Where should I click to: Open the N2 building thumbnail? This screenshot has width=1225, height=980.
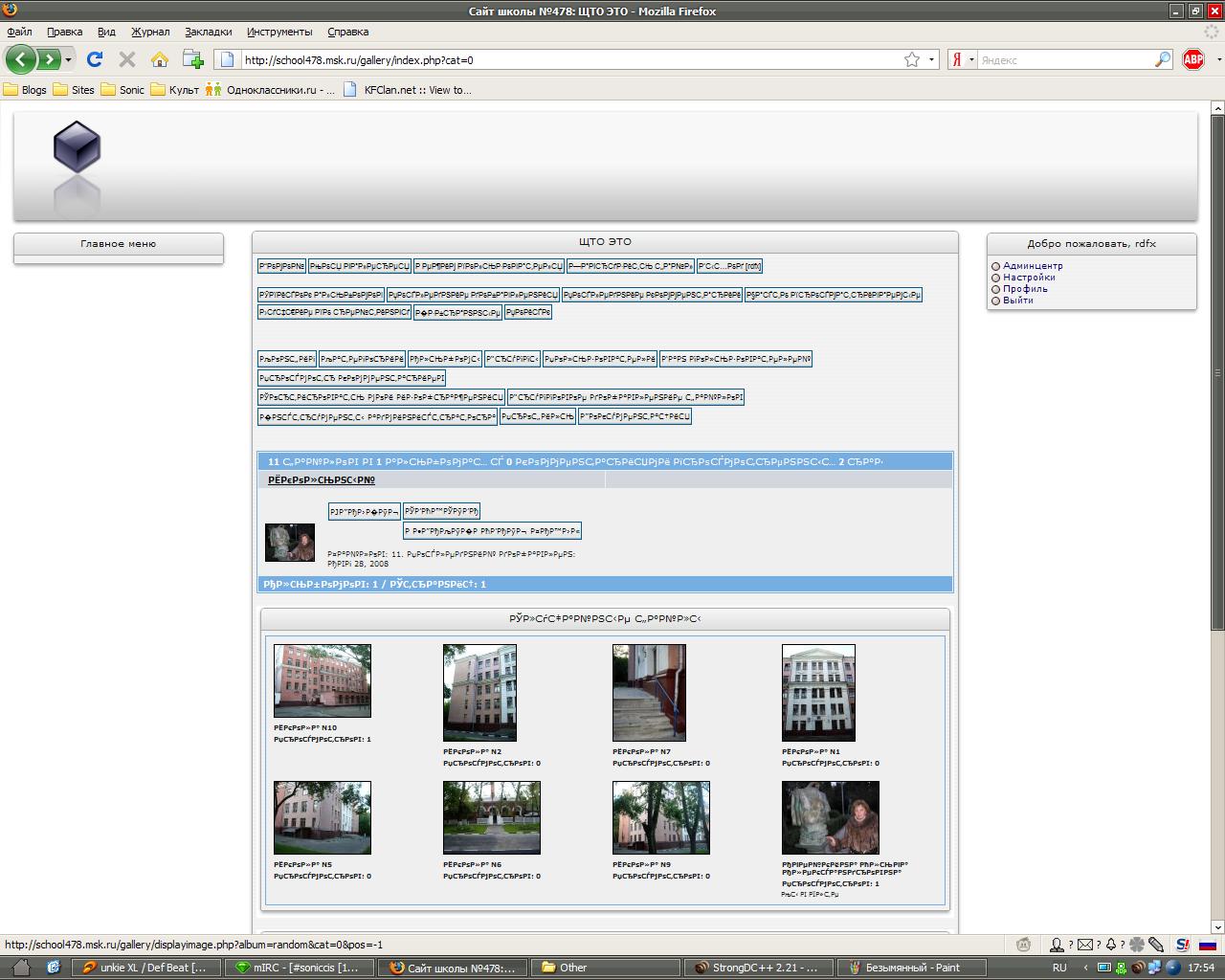pyautogui.click(x=479, y=693)
